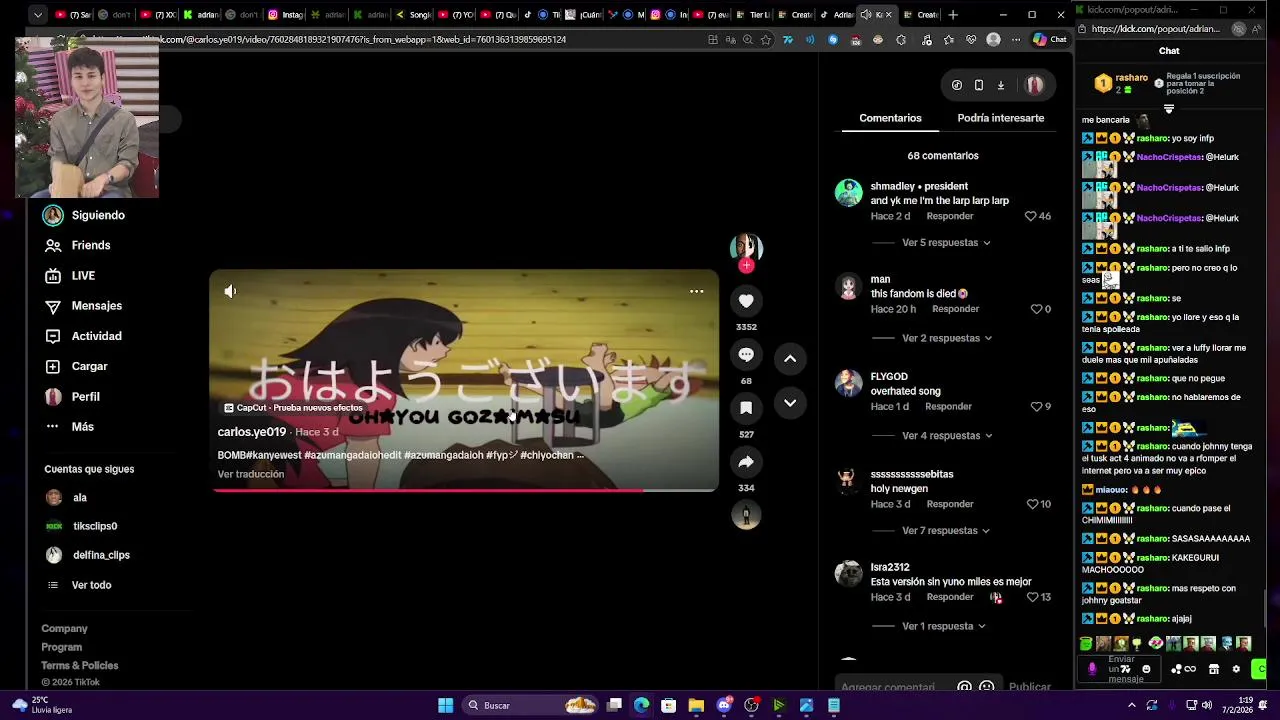Screen dimensions: 1280x720
Task: Share the video with arrow icon
Action: point(746,462)
